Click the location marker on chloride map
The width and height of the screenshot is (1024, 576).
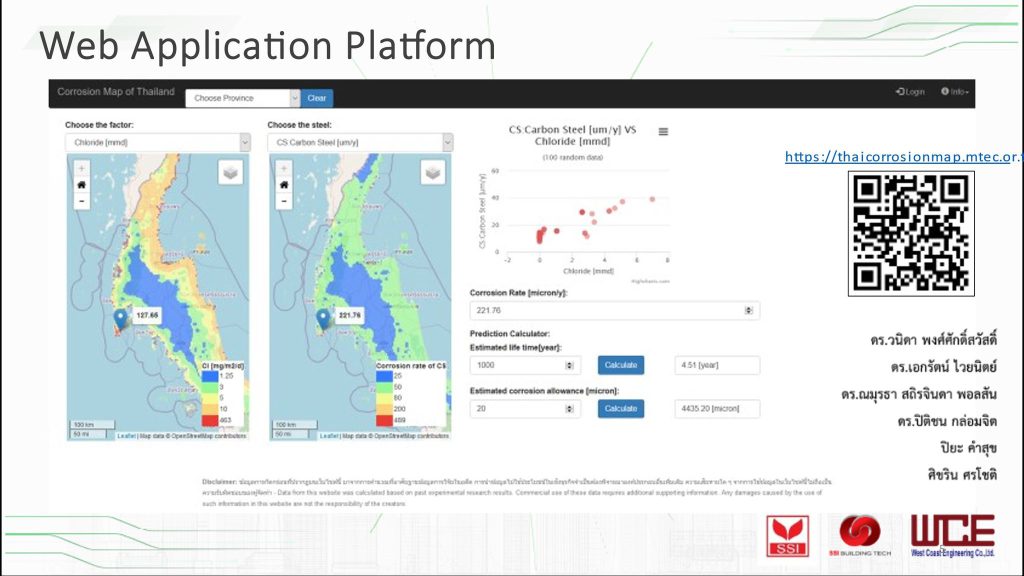point(121,319)
